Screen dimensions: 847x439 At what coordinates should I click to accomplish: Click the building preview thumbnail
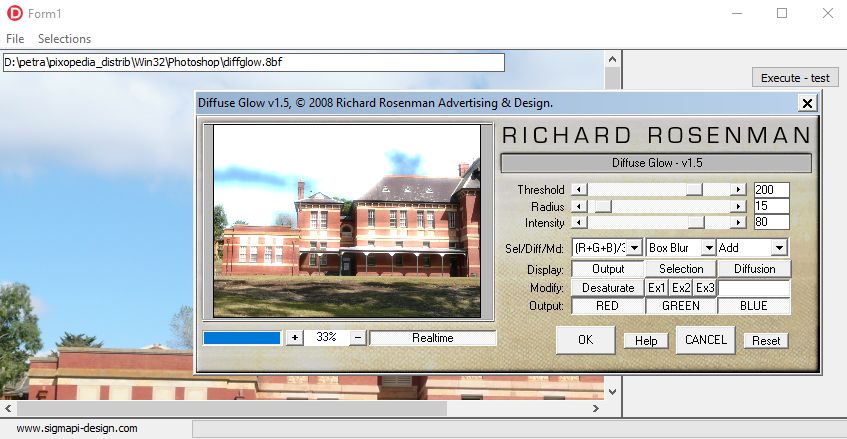click(x=347, y=221)
